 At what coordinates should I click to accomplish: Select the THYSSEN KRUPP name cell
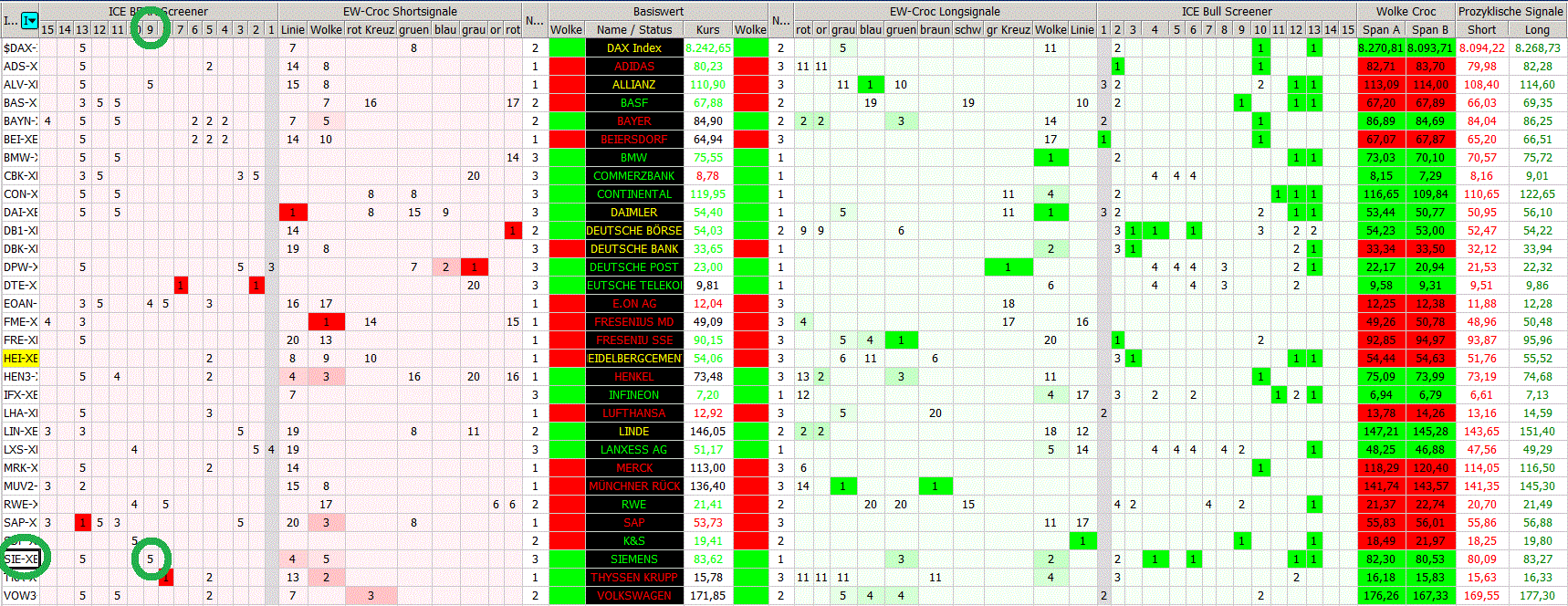634,577
